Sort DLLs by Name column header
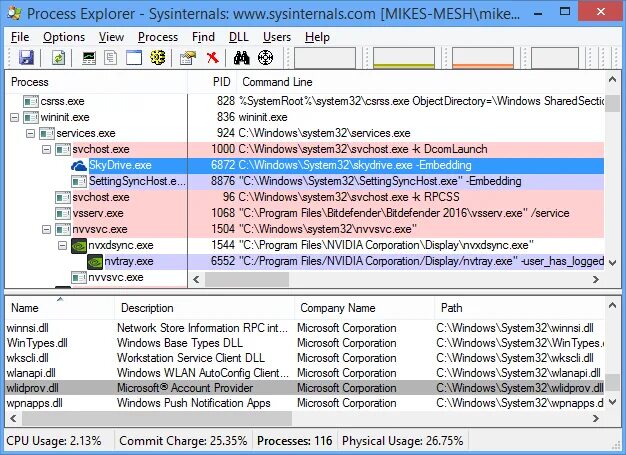 [60, 308]
